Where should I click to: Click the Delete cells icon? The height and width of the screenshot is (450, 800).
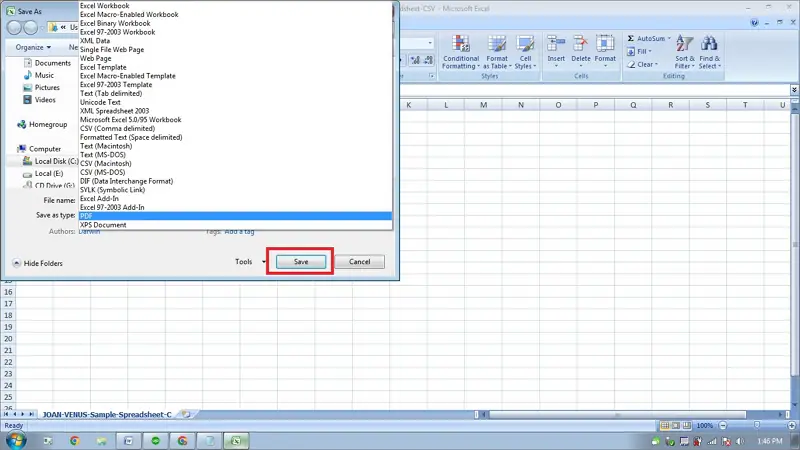tap(581, 44)
